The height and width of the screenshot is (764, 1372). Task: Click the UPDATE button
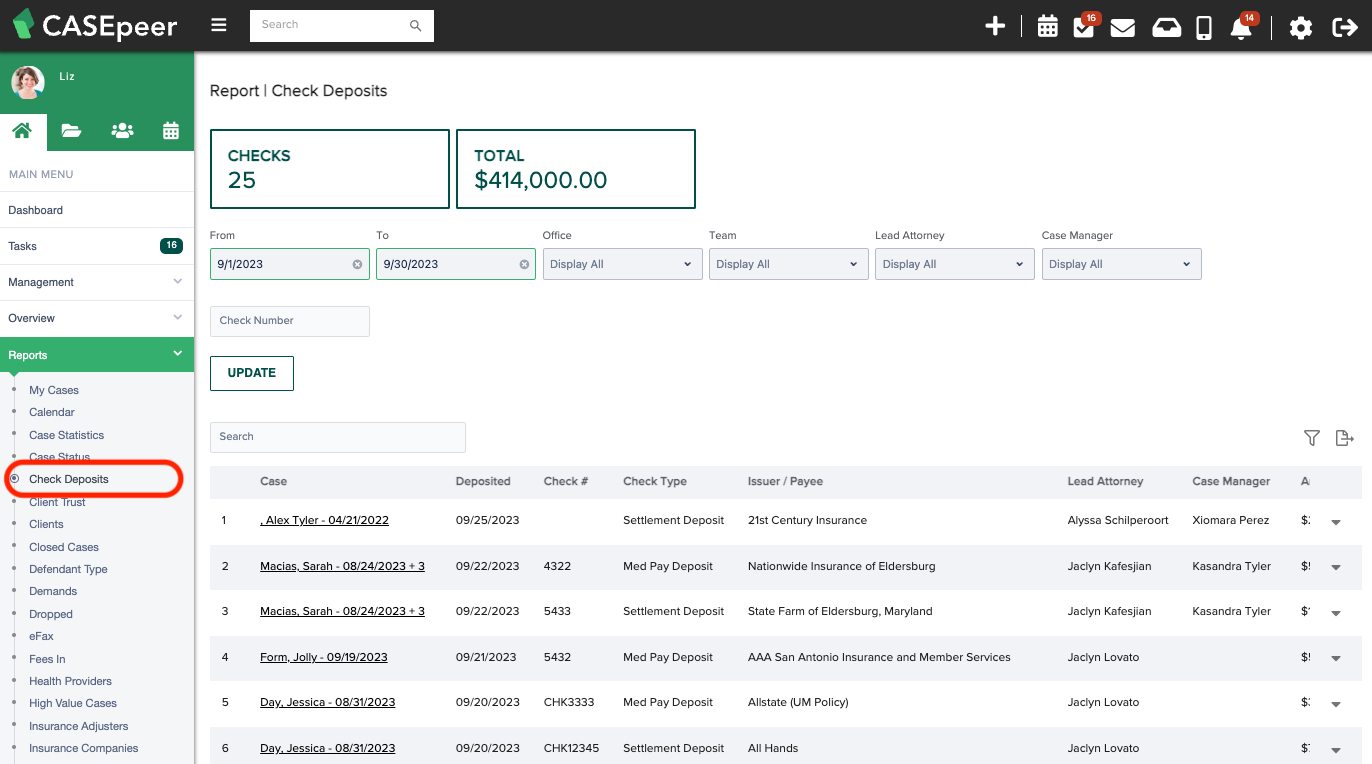click(252, 373)
